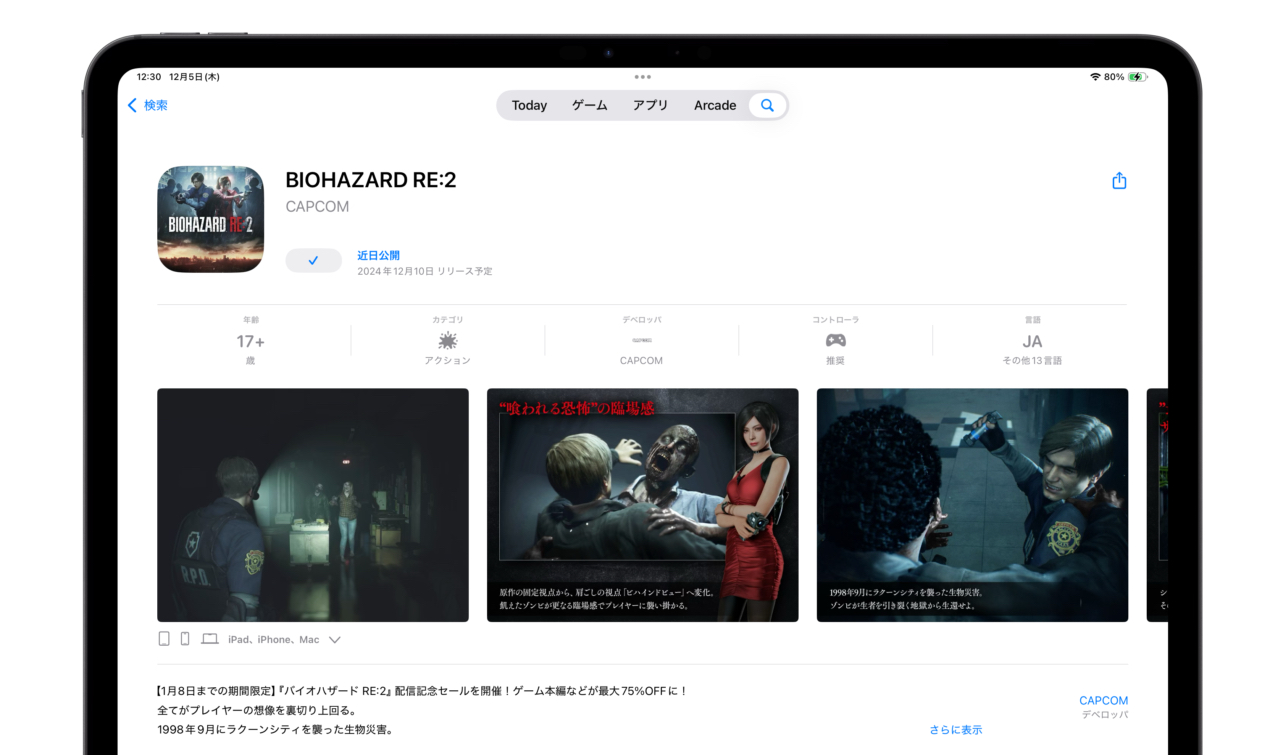Tap the back chevron beside 検索
This screenshot has height=755, width=1280.
132,105
